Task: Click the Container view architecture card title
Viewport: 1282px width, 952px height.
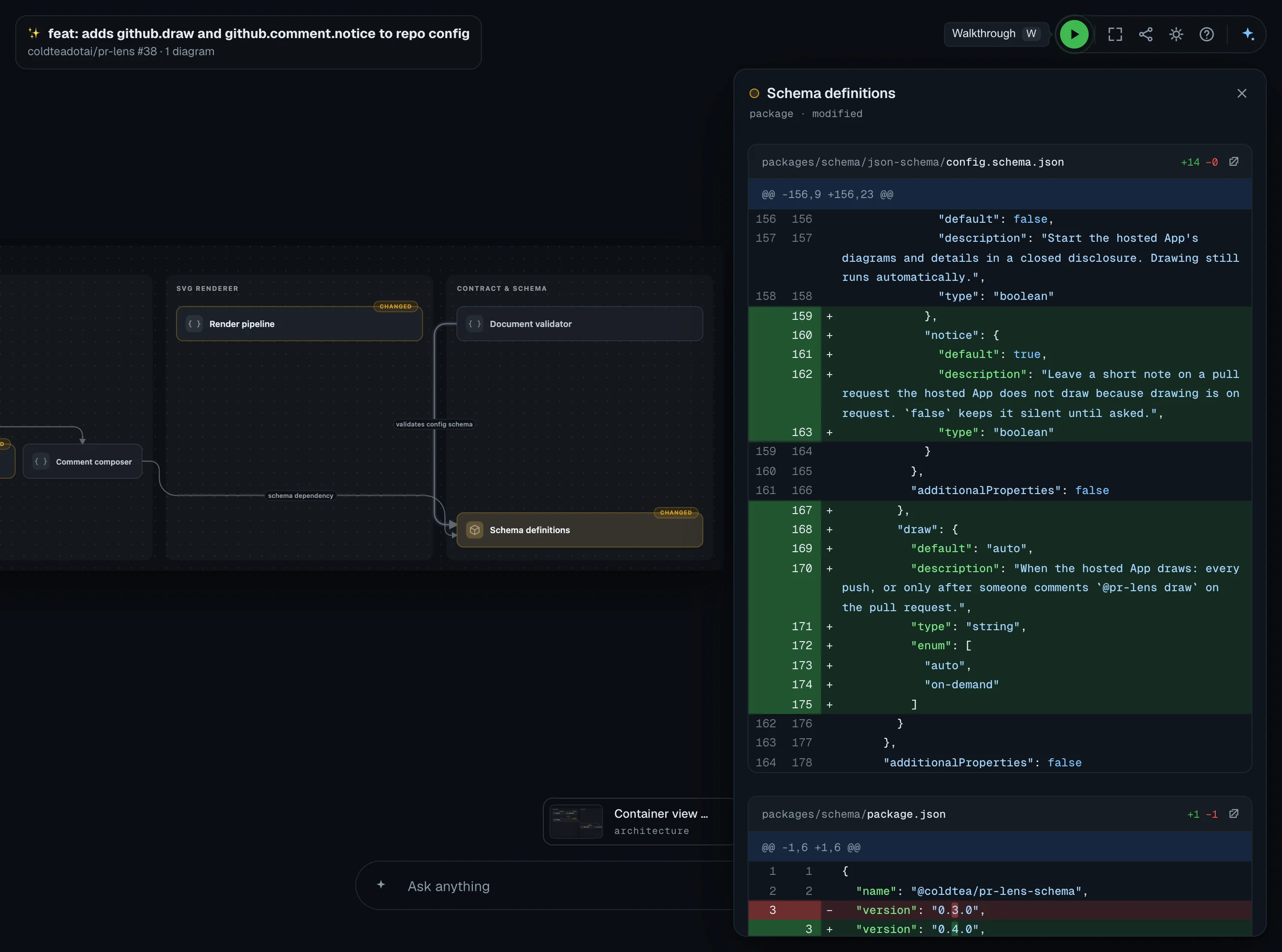Action: coord(661,813)
